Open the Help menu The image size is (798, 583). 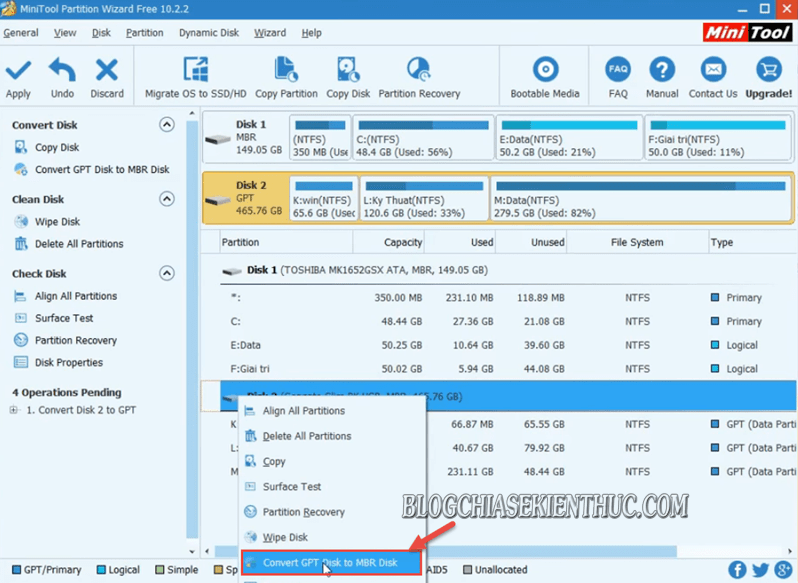click(x=311, y=33)
